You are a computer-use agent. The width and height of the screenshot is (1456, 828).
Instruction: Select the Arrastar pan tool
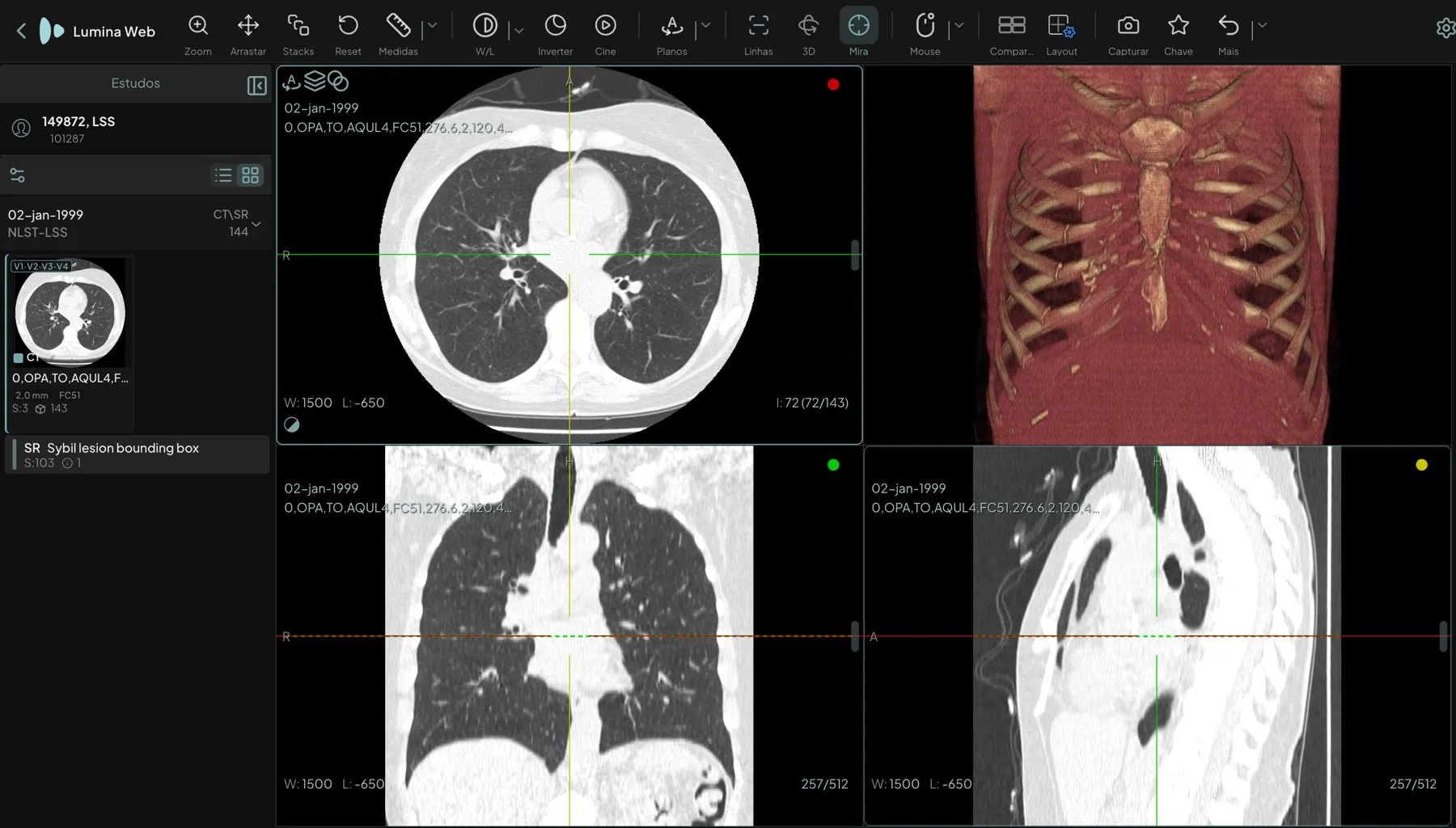[x=248, y=26]
